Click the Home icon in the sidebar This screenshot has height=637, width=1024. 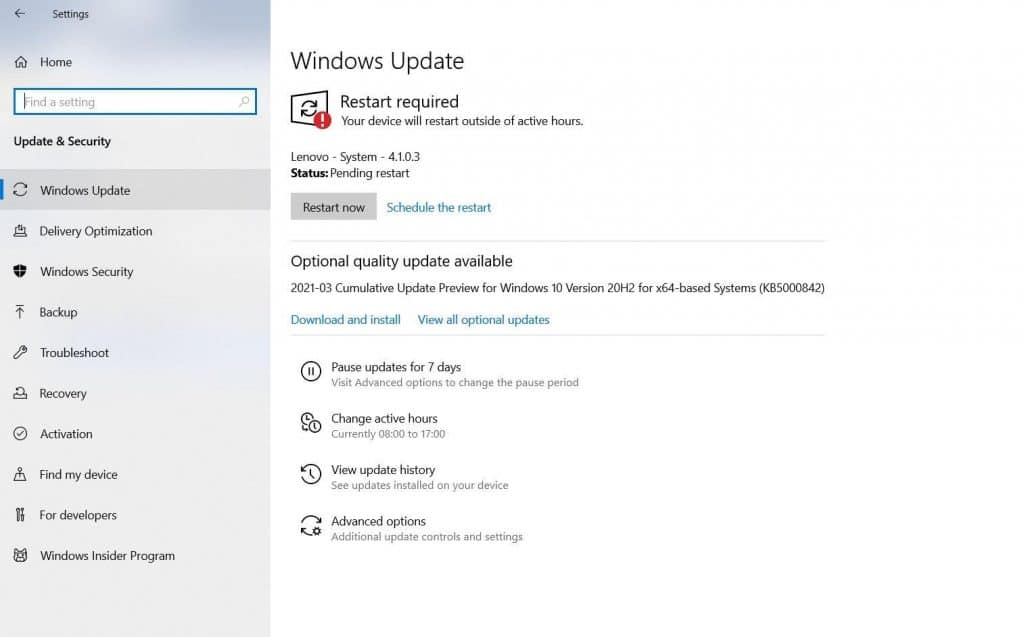tap(20, 62)
